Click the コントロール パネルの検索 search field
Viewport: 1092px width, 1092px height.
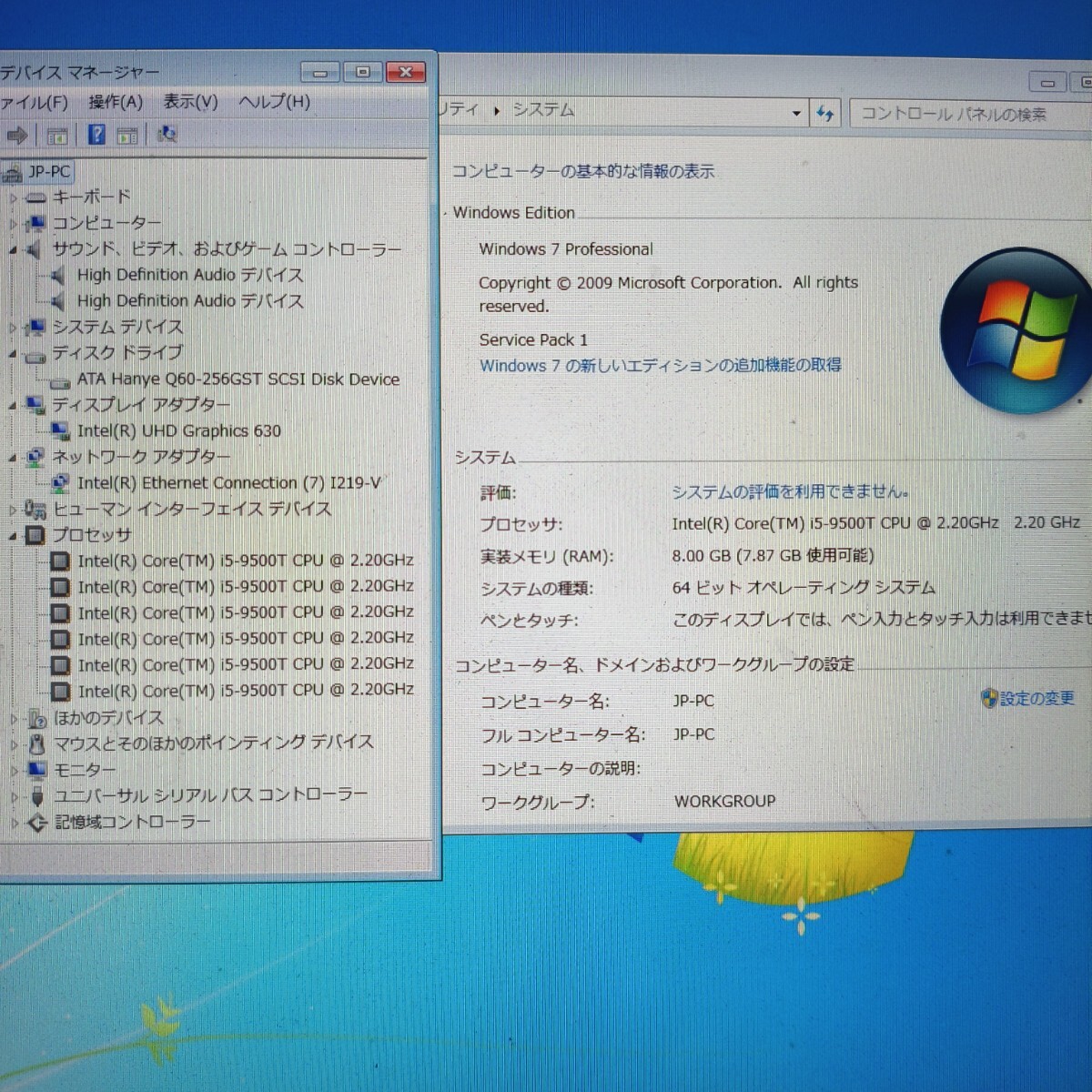970,114
